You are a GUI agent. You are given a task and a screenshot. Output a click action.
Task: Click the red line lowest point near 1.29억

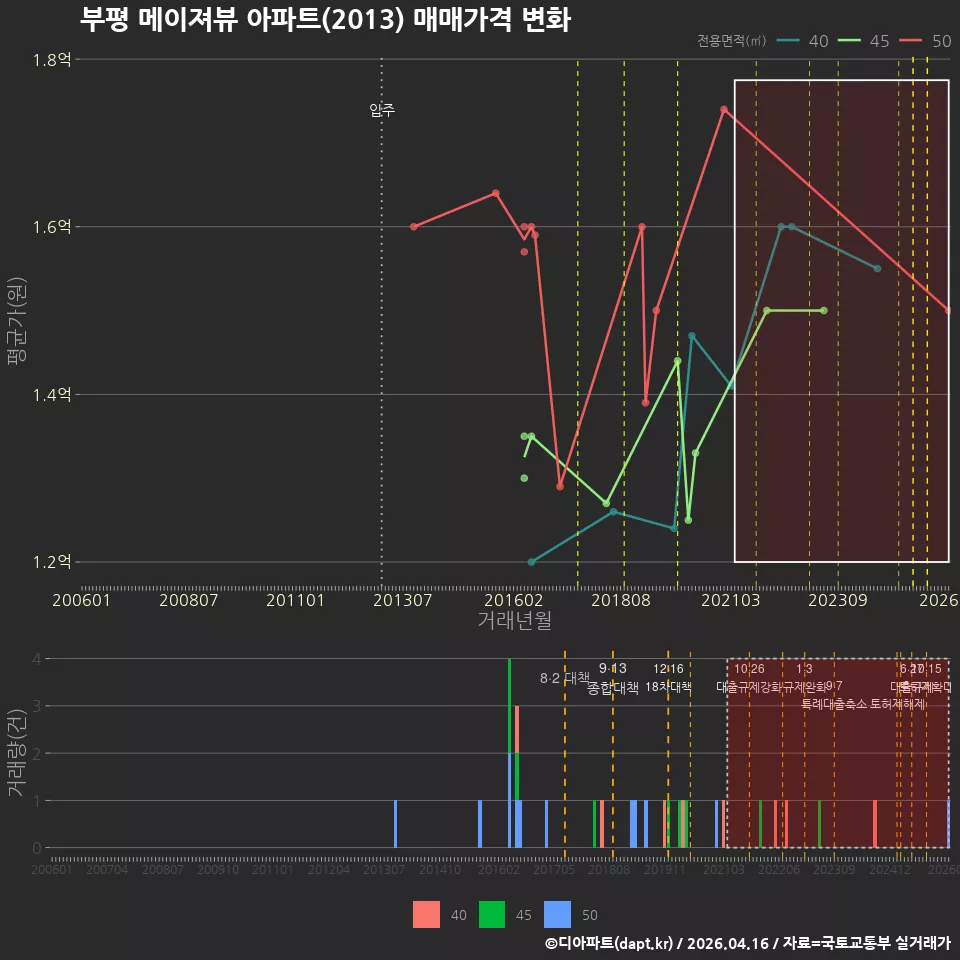pyautogui.click(x=560, y=487)
